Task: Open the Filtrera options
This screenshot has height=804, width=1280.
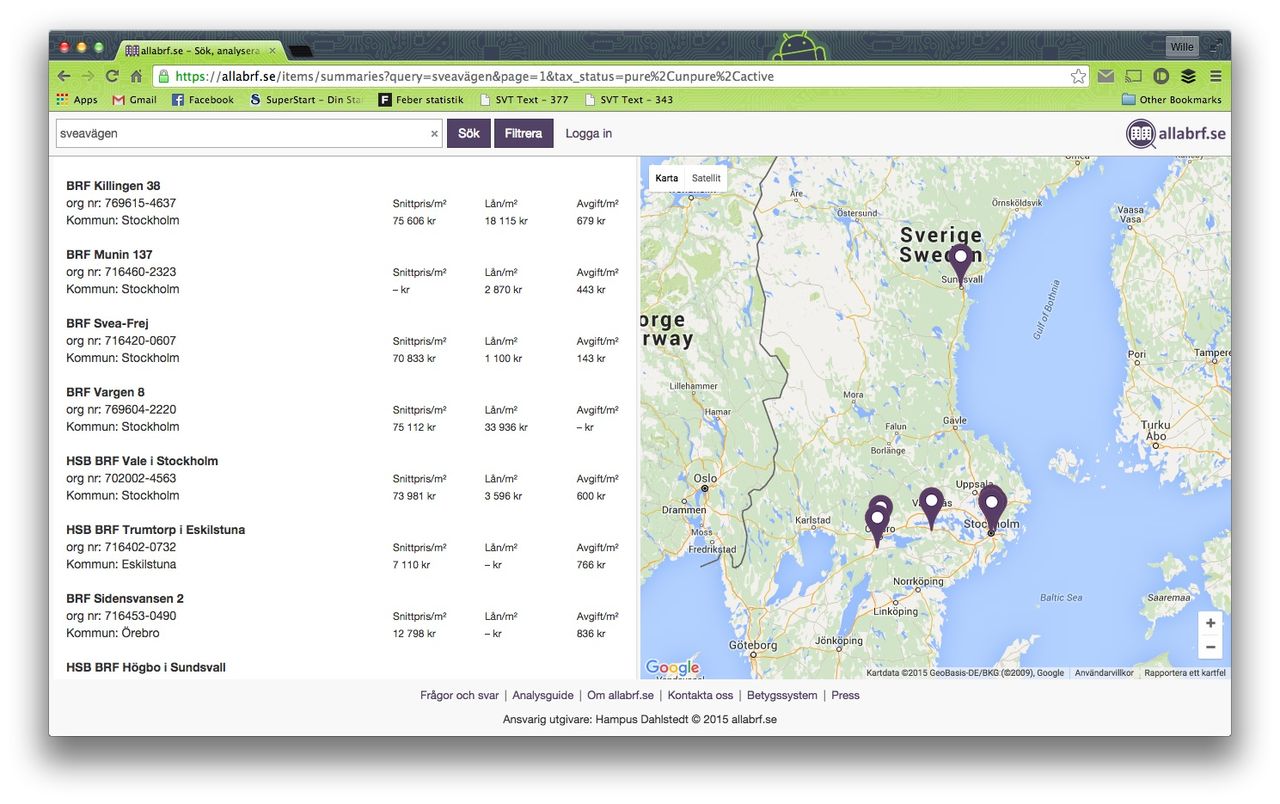Action: coord(523,132)
